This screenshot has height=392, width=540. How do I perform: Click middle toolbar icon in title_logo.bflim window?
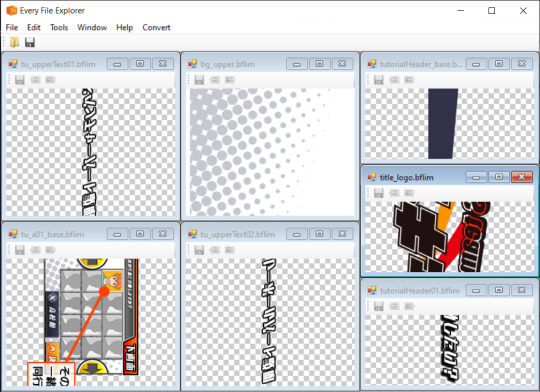[394, 193]
